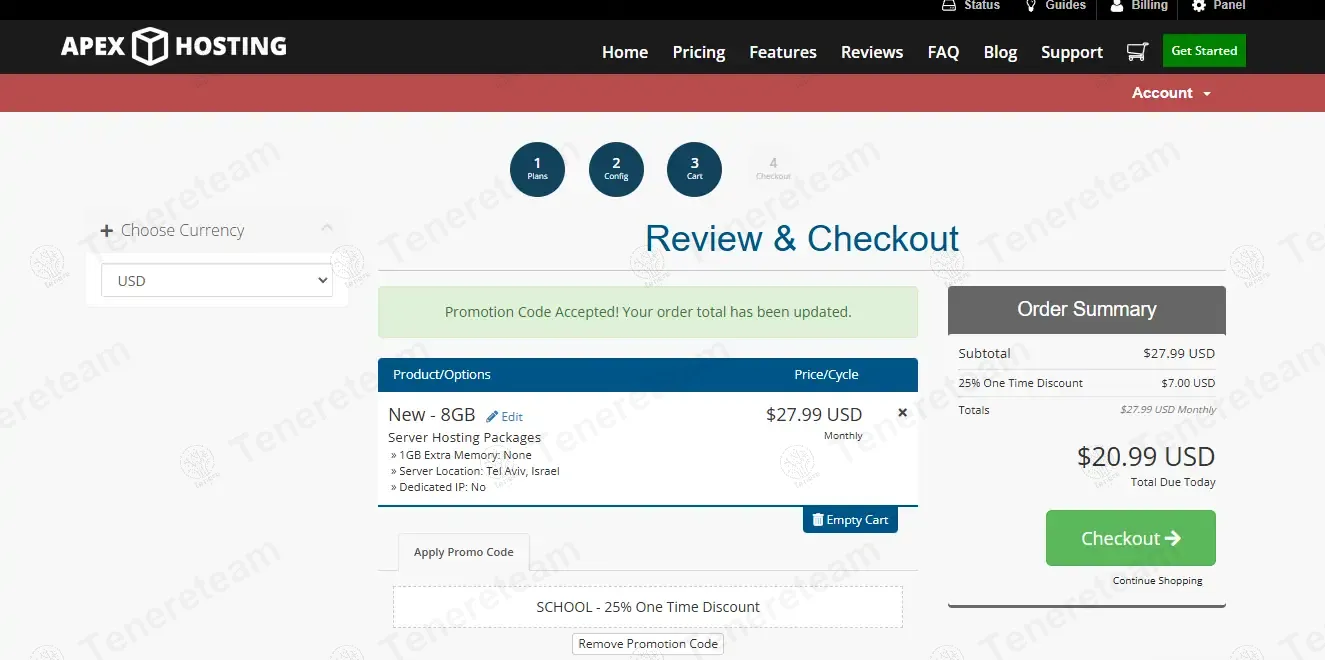Empty the cart using trash button
The width and height of the screenshot is (1325, 660).
click(850, 520)
